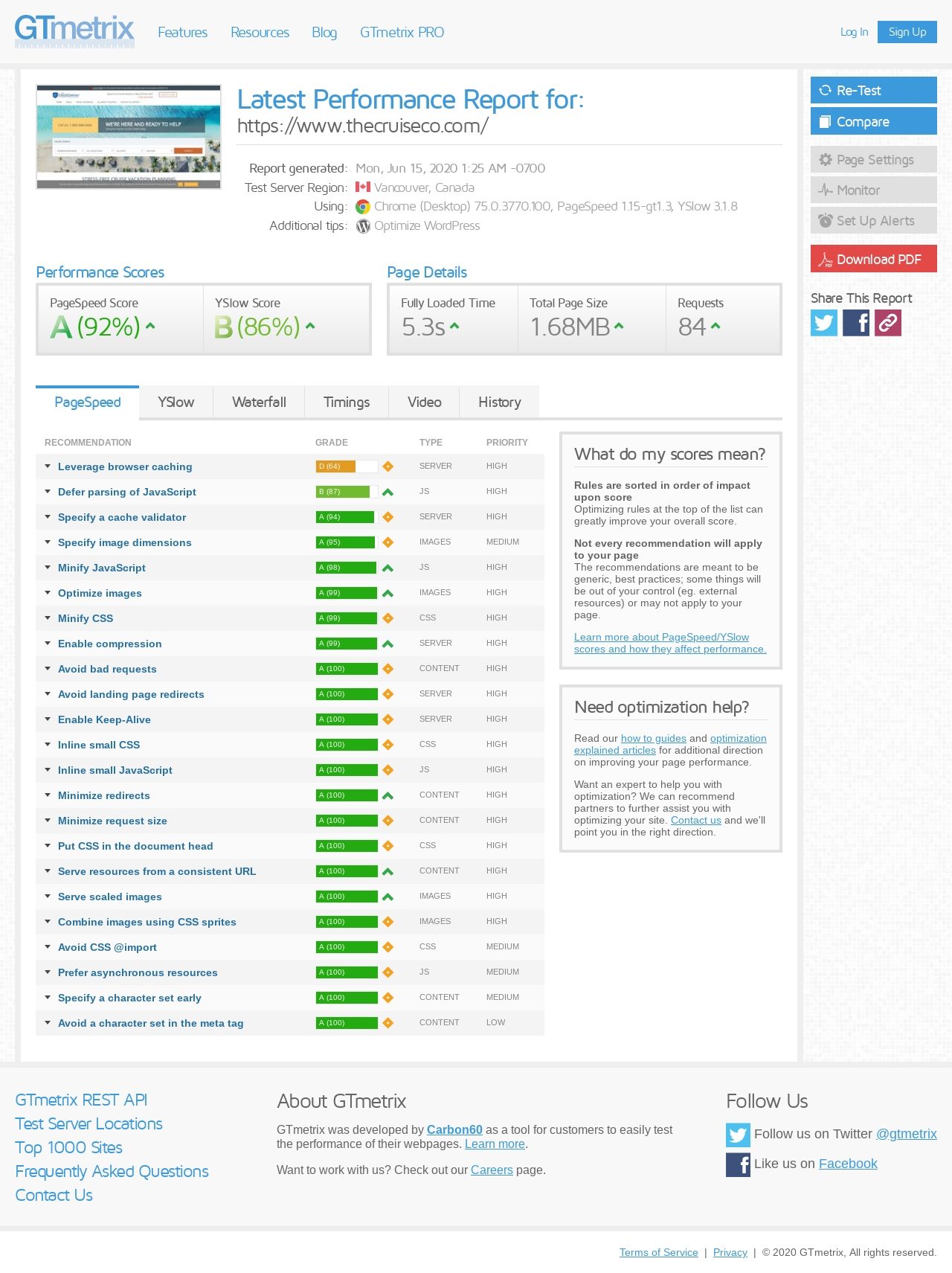Open the Monitor option in sidebar

point(874,190)
